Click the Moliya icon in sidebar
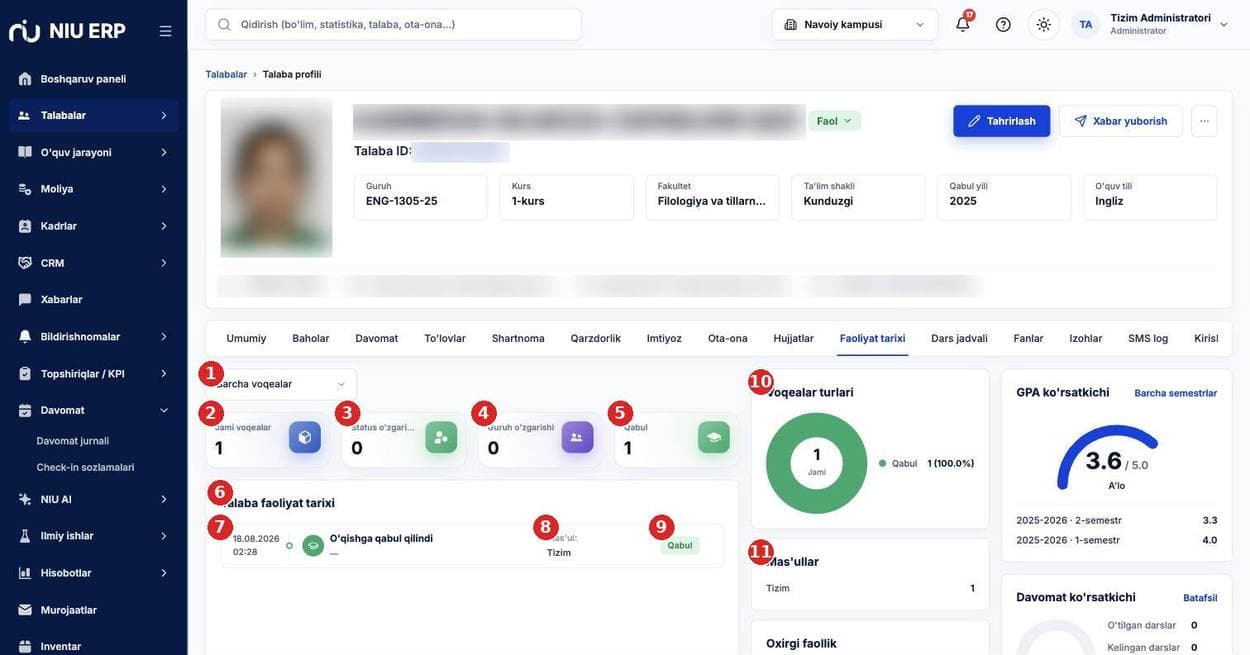 (x=25, y=189)
